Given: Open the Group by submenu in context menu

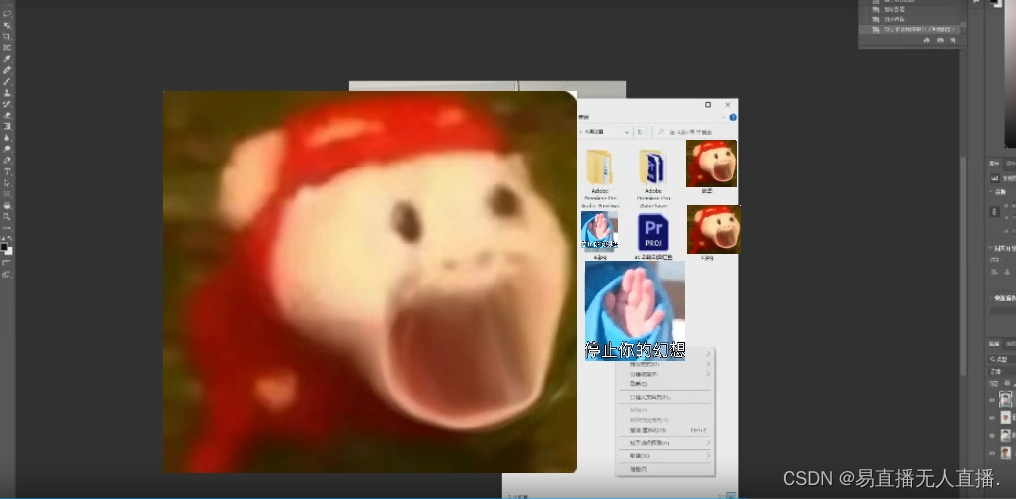Looking at the screenshot, I should (664, 374).
